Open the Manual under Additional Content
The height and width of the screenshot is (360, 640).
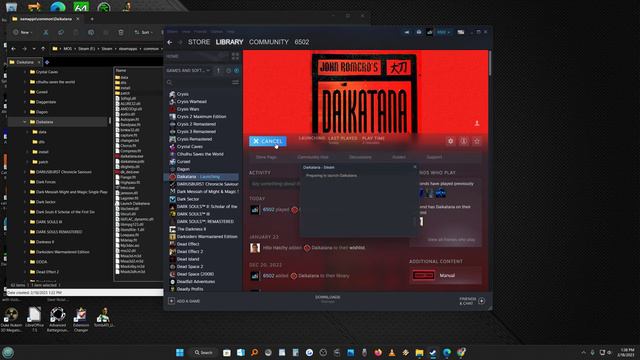pos(445,276)
